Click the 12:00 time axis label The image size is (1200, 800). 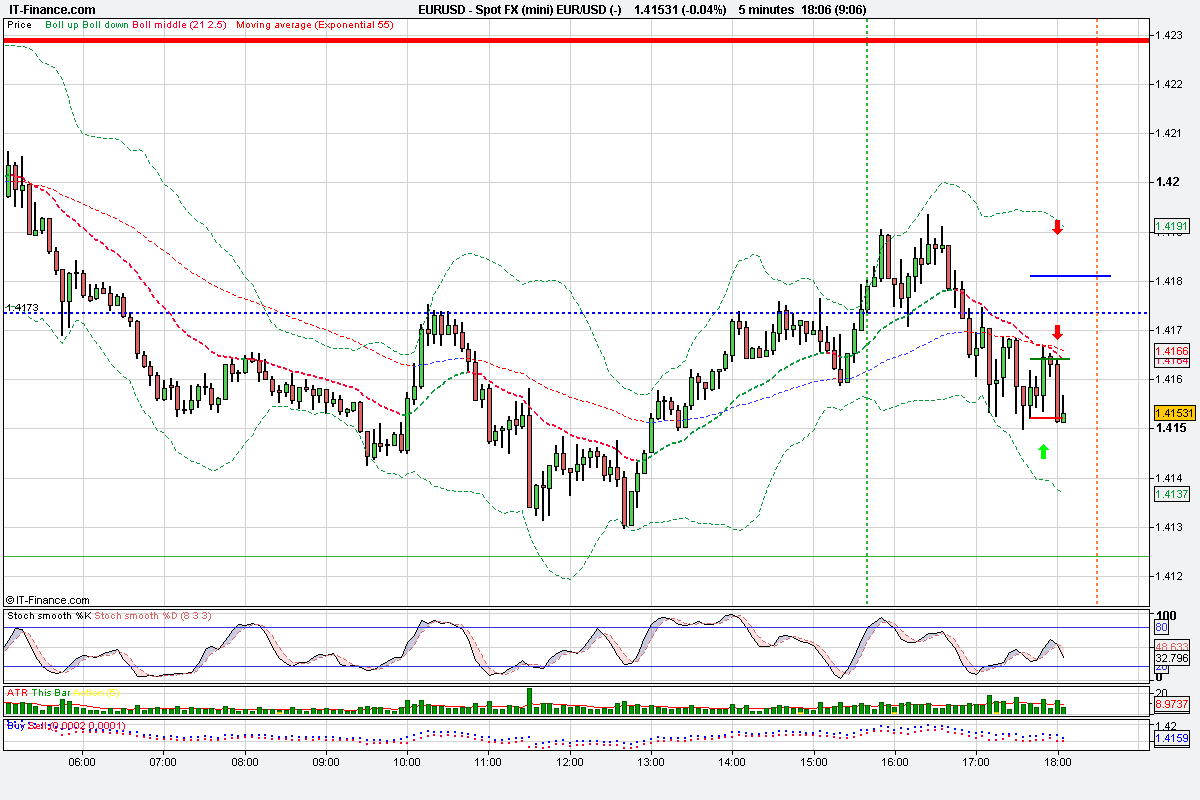(569, 762)
